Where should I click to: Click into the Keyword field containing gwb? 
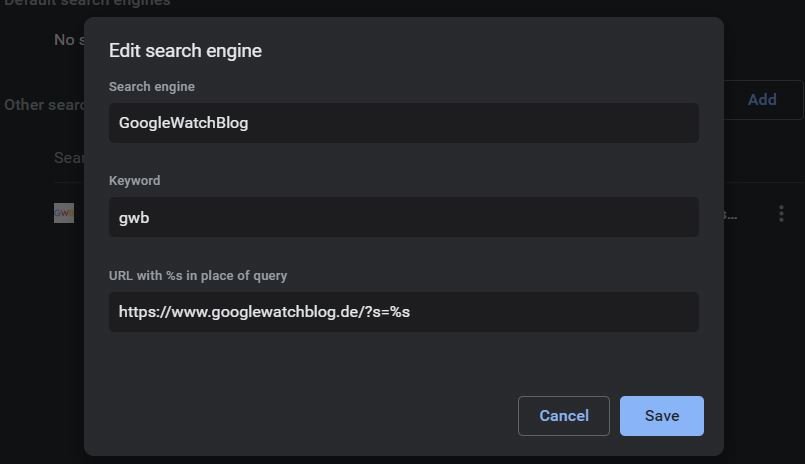coord(403,217)
